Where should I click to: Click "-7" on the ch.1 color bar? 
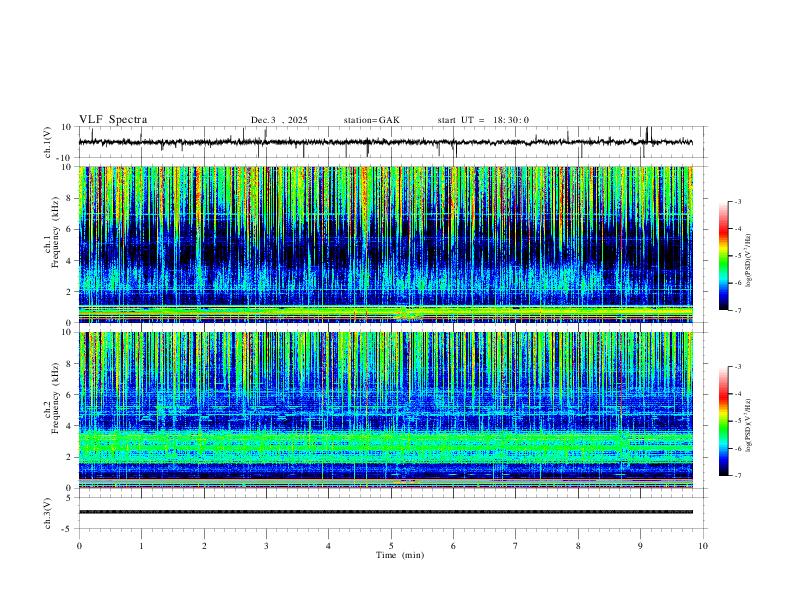pyautogui.click(x=737, y=311)
